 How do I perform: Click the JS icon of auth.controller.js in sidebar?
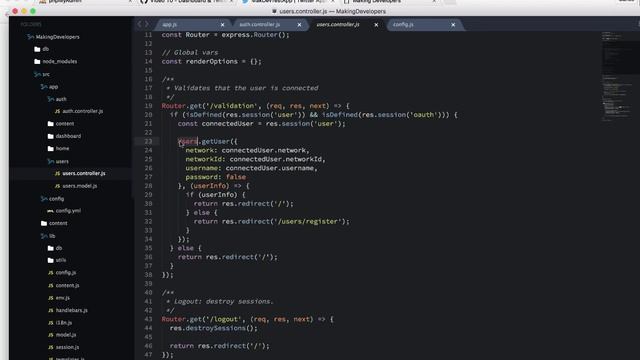point(58,111)
